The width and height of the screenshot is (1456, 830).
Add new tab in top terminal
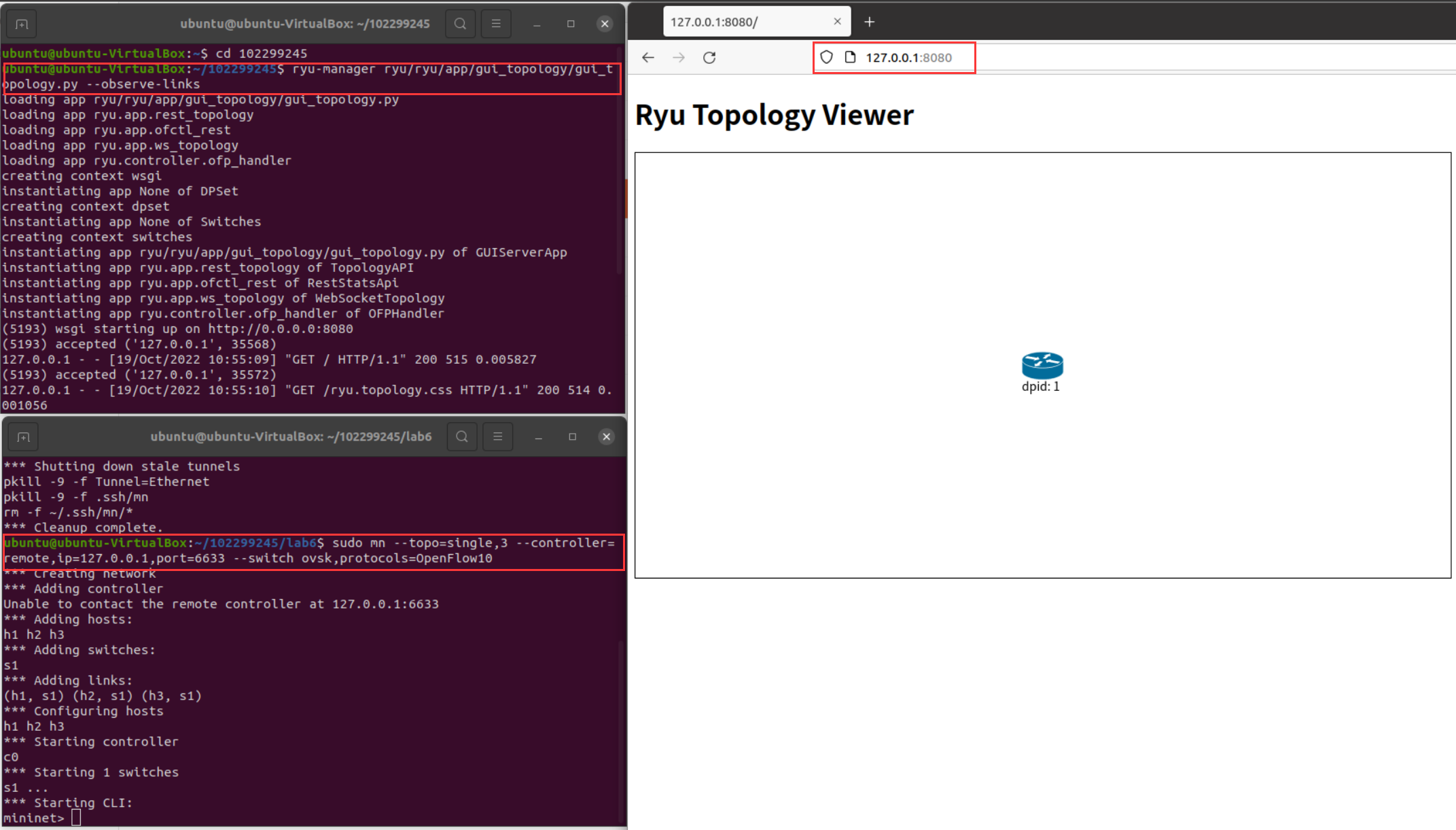[x=22, y=24]
